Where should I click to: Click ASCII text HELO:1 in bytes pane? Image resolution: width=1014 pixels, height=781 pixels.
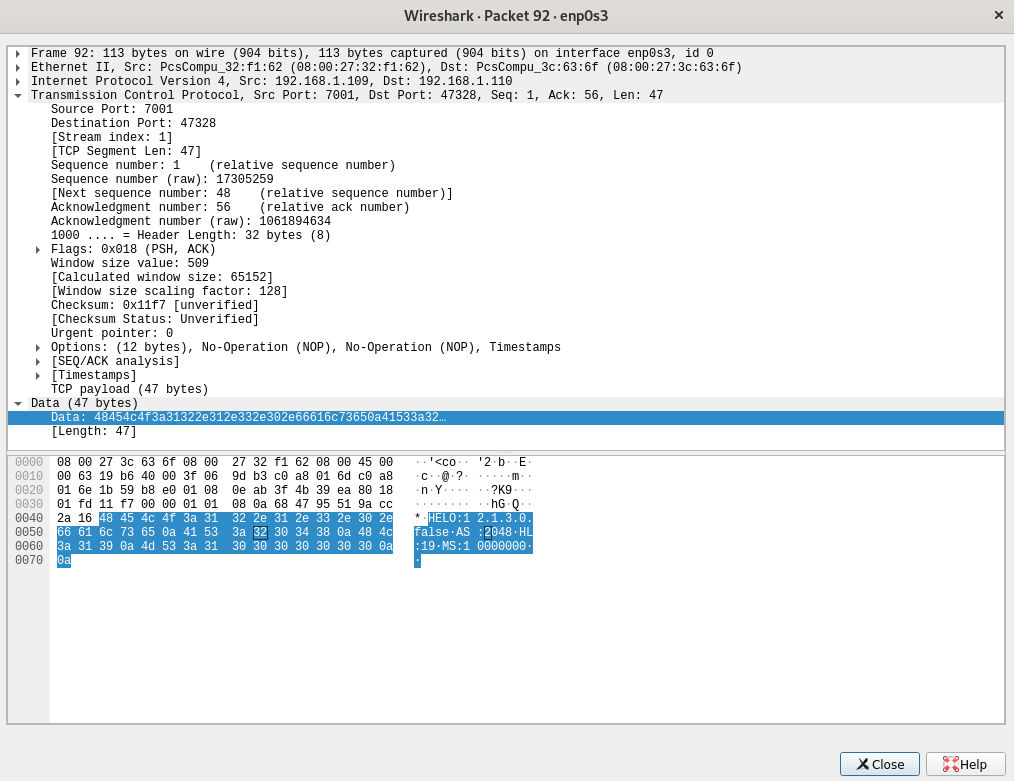coord(449,519)
